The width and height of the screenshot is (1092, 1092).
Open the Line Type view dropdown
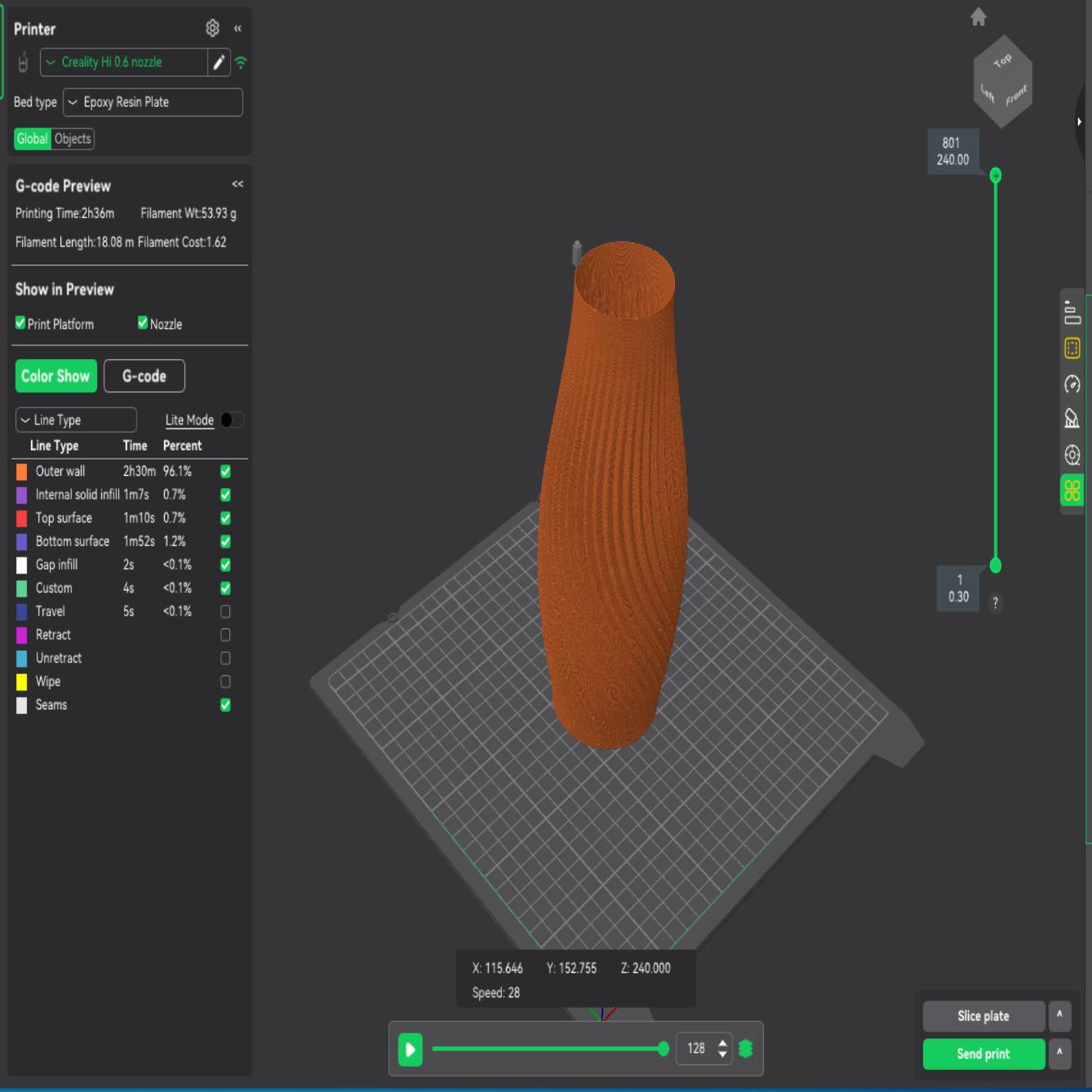[76, 419]
